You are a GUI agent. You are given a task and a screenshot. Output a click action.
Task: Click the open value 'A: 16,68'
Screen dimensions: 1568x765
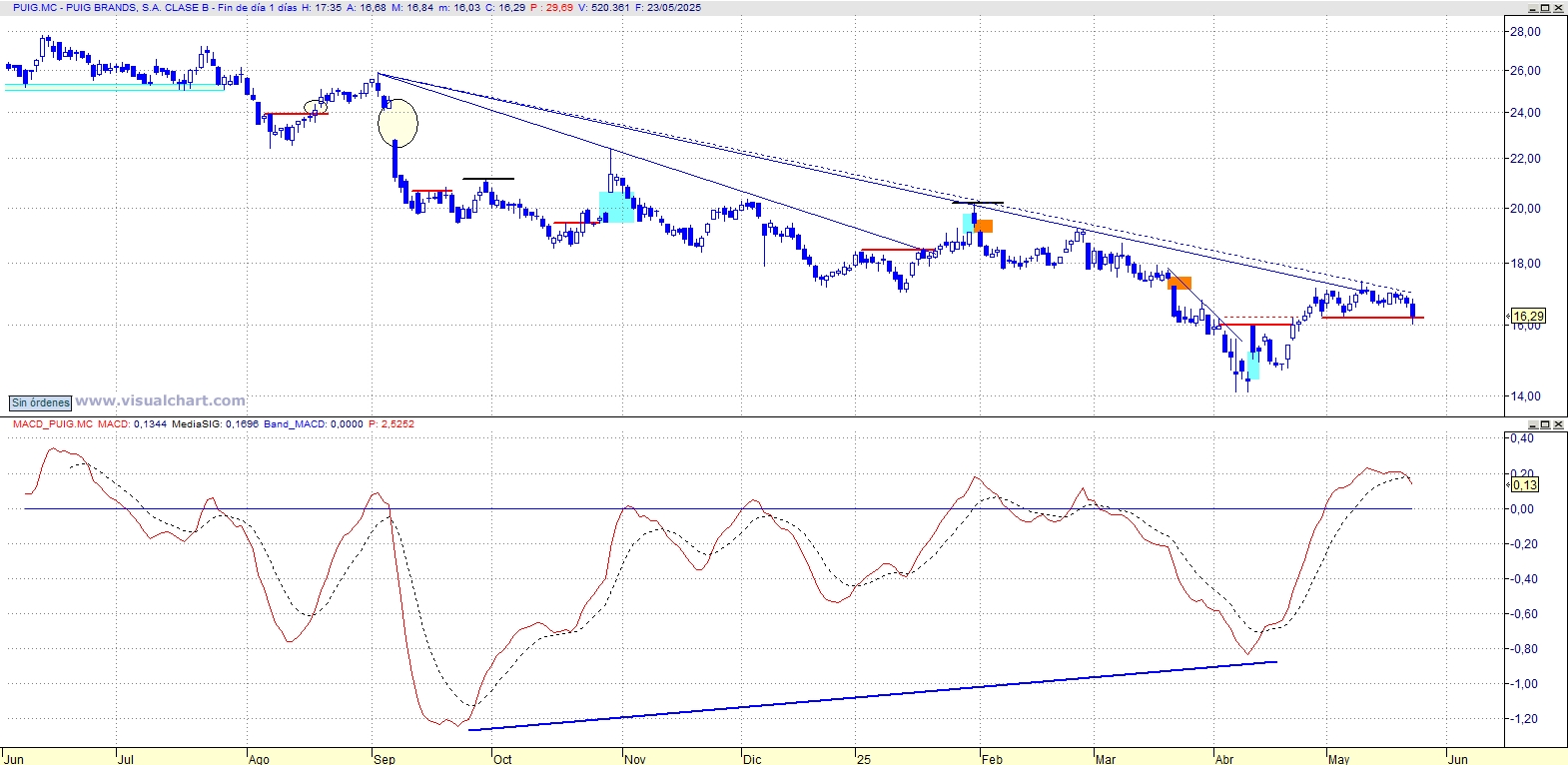(367, 7)
